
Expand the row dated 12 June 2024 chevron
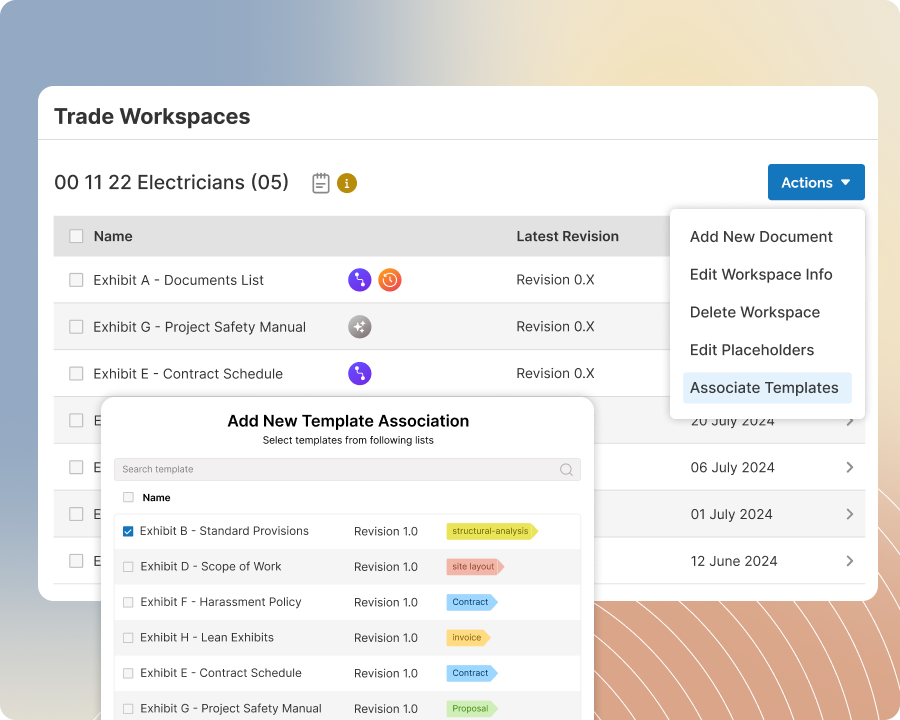(850, 561)
